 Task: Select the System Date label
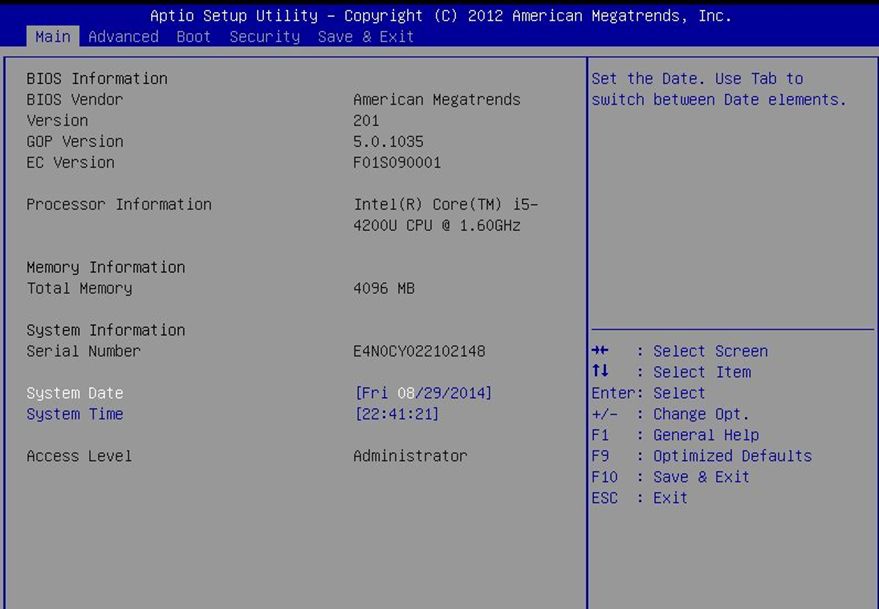pos(75,393)
